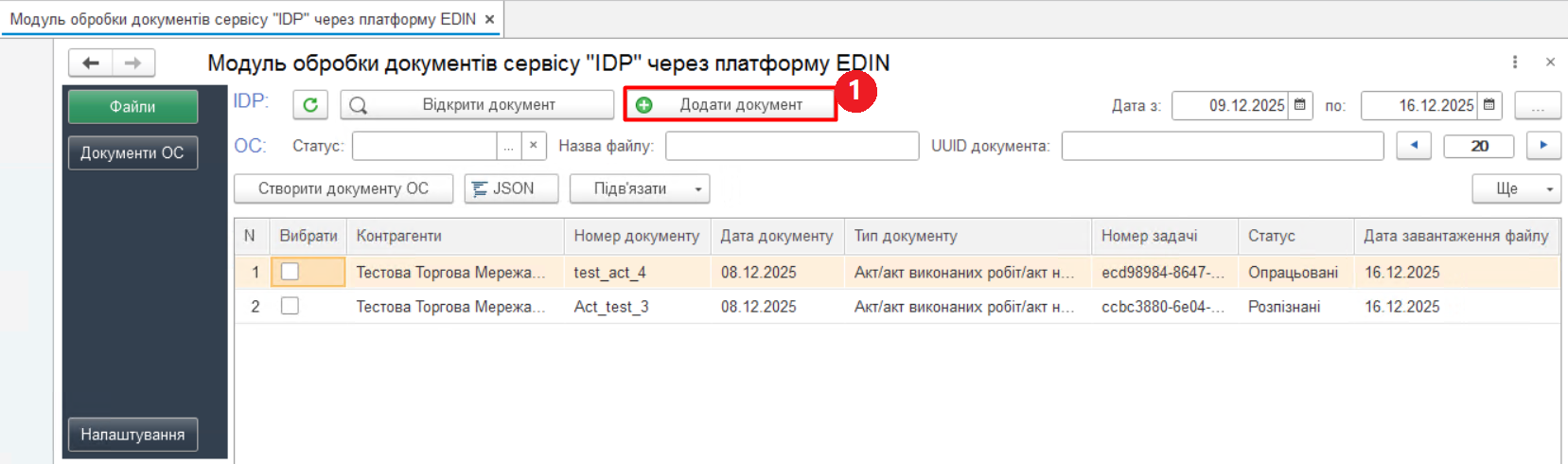
Task: Click the JSON button
Action: pyautogui.click(x=511, y=188)
